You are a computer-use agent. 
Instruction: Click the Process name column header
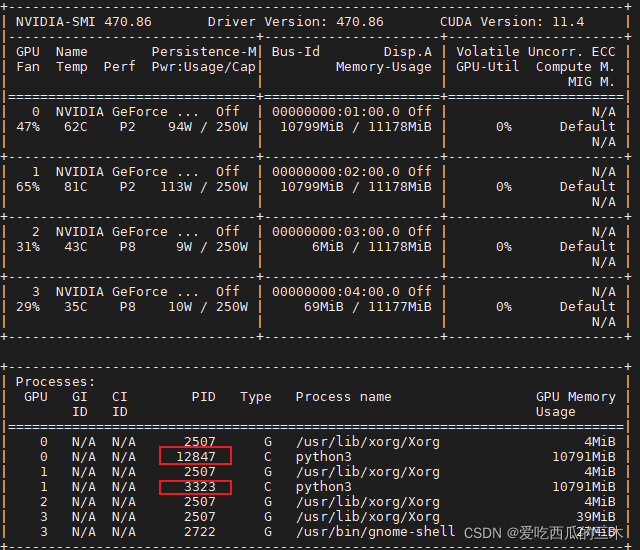coord(344,397)
